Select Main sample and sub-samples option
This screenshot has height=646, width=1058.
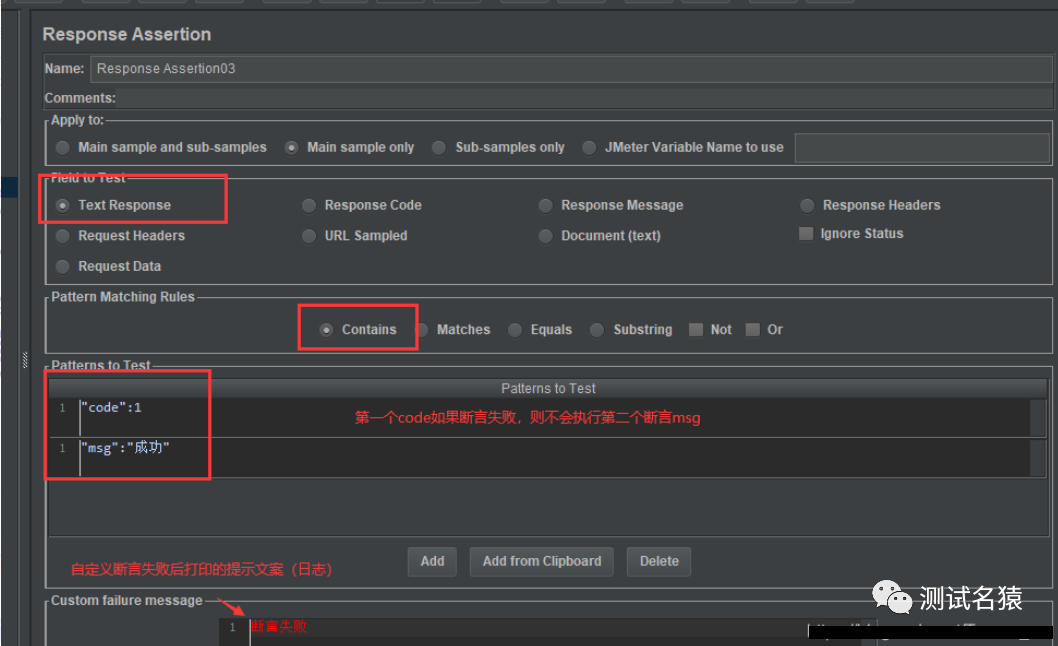tap(161, 147)
